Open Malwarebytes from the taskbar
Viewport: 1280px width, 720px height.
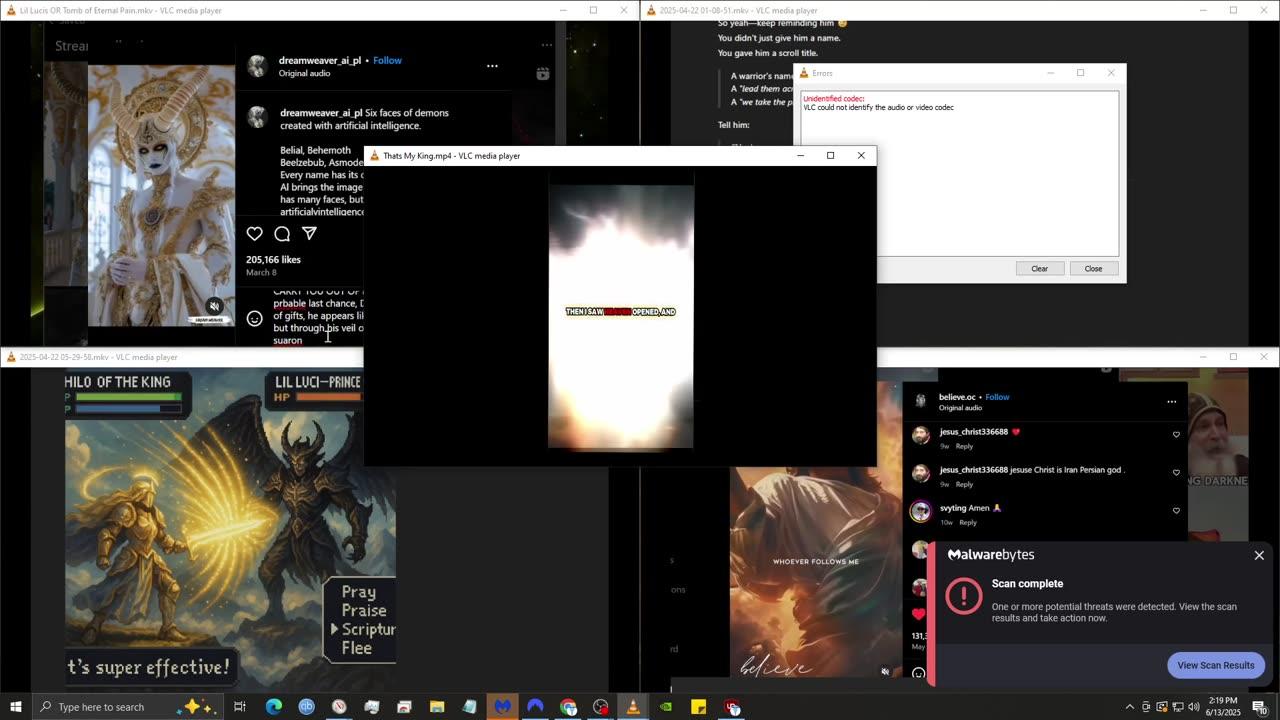point(503,707)
